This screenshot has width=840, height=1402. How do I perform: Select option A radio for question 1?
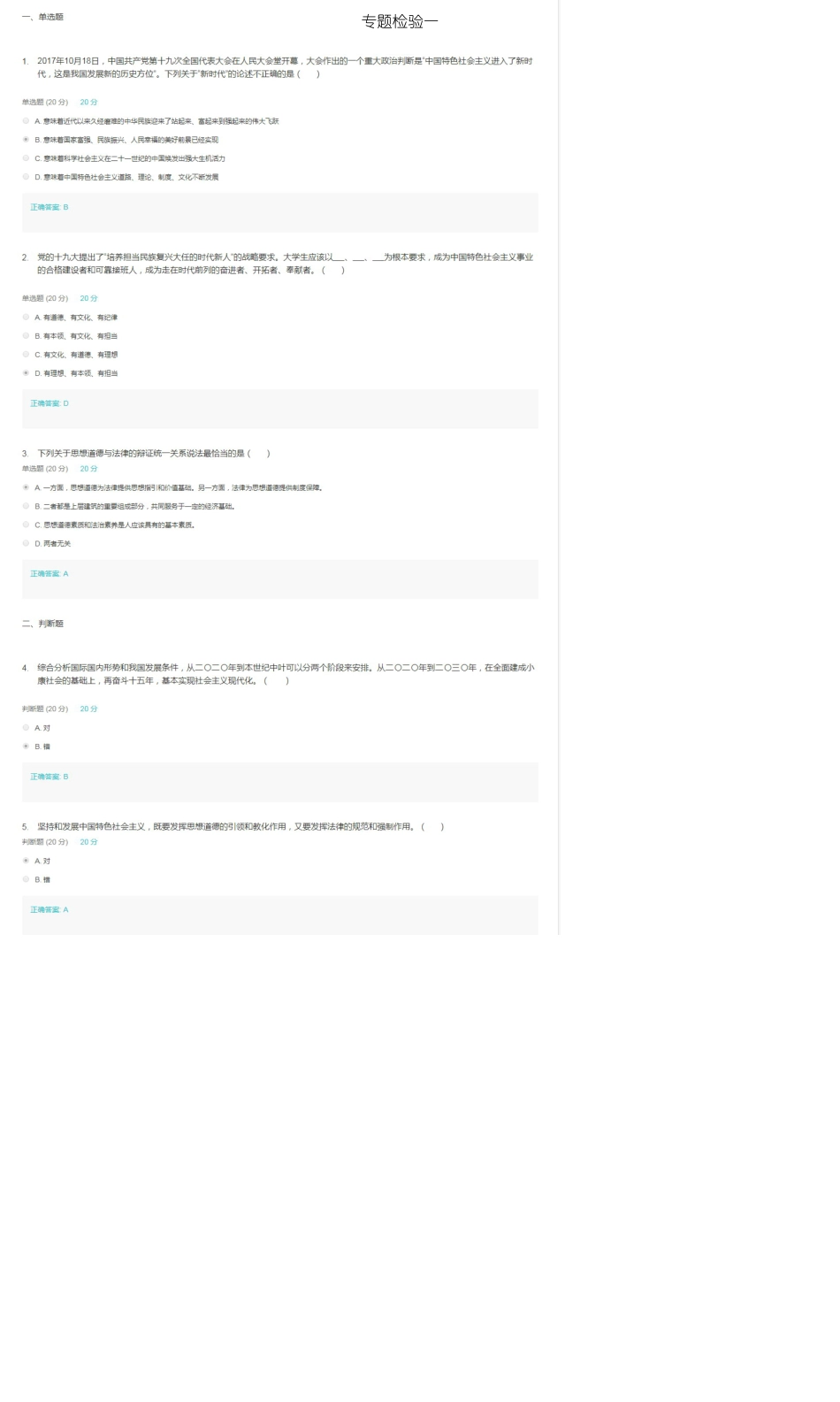click(x=26, y=121)
